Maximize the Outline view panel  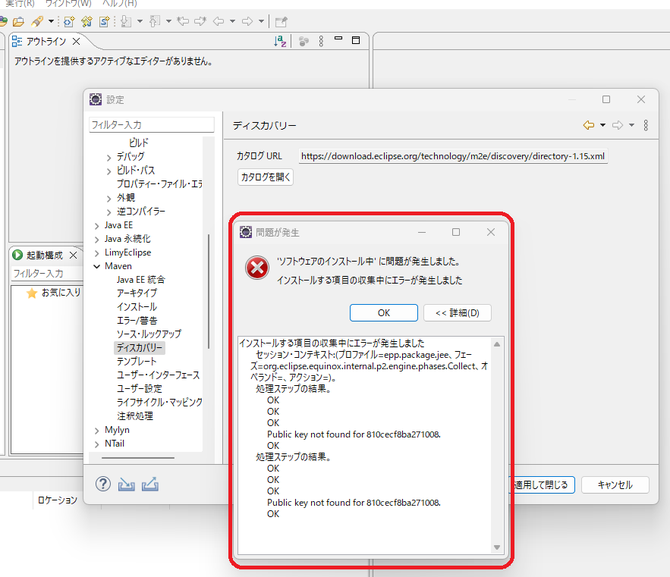(x=356, y=40)
